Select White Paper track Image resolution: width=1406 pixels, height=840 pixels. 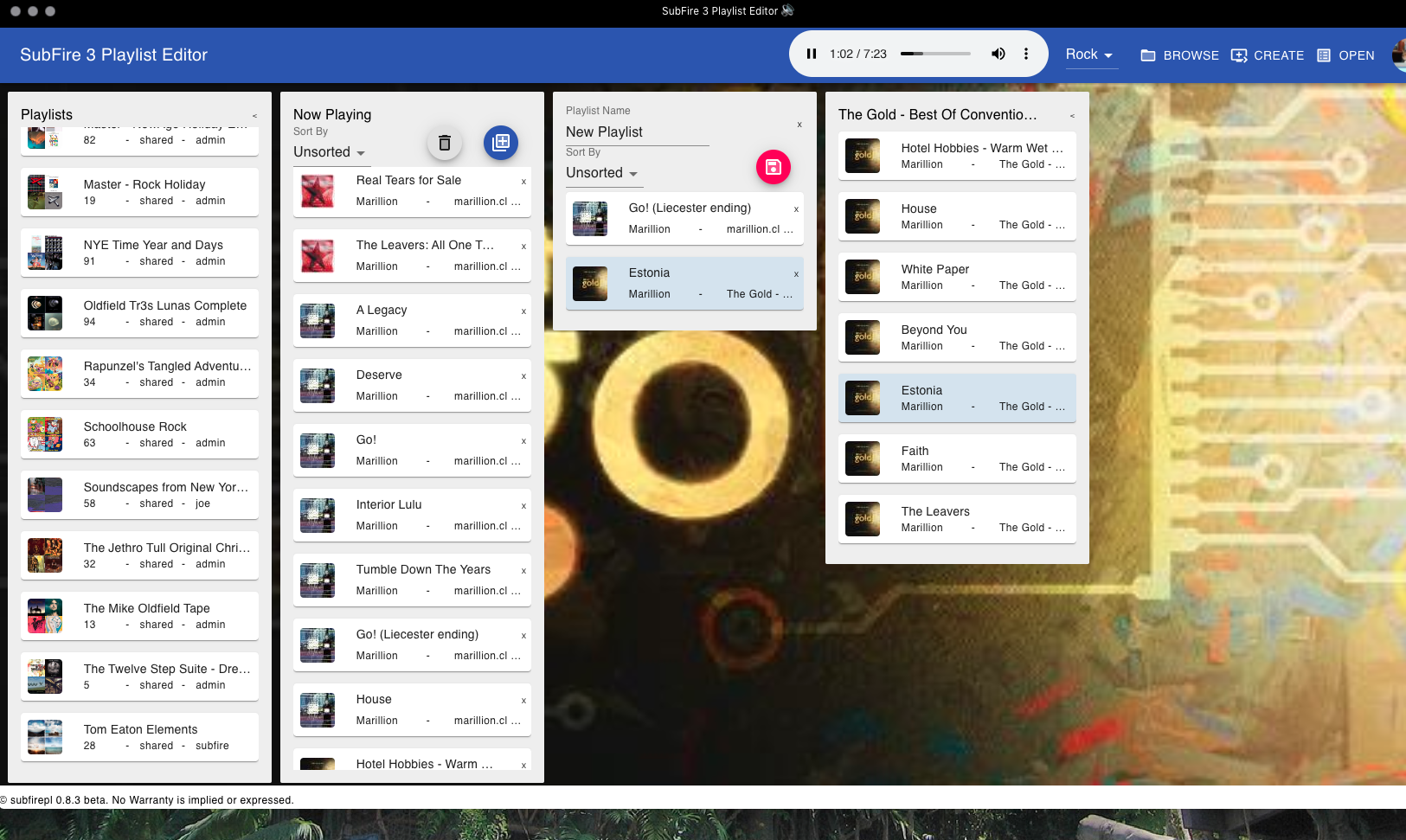[957, 277]
